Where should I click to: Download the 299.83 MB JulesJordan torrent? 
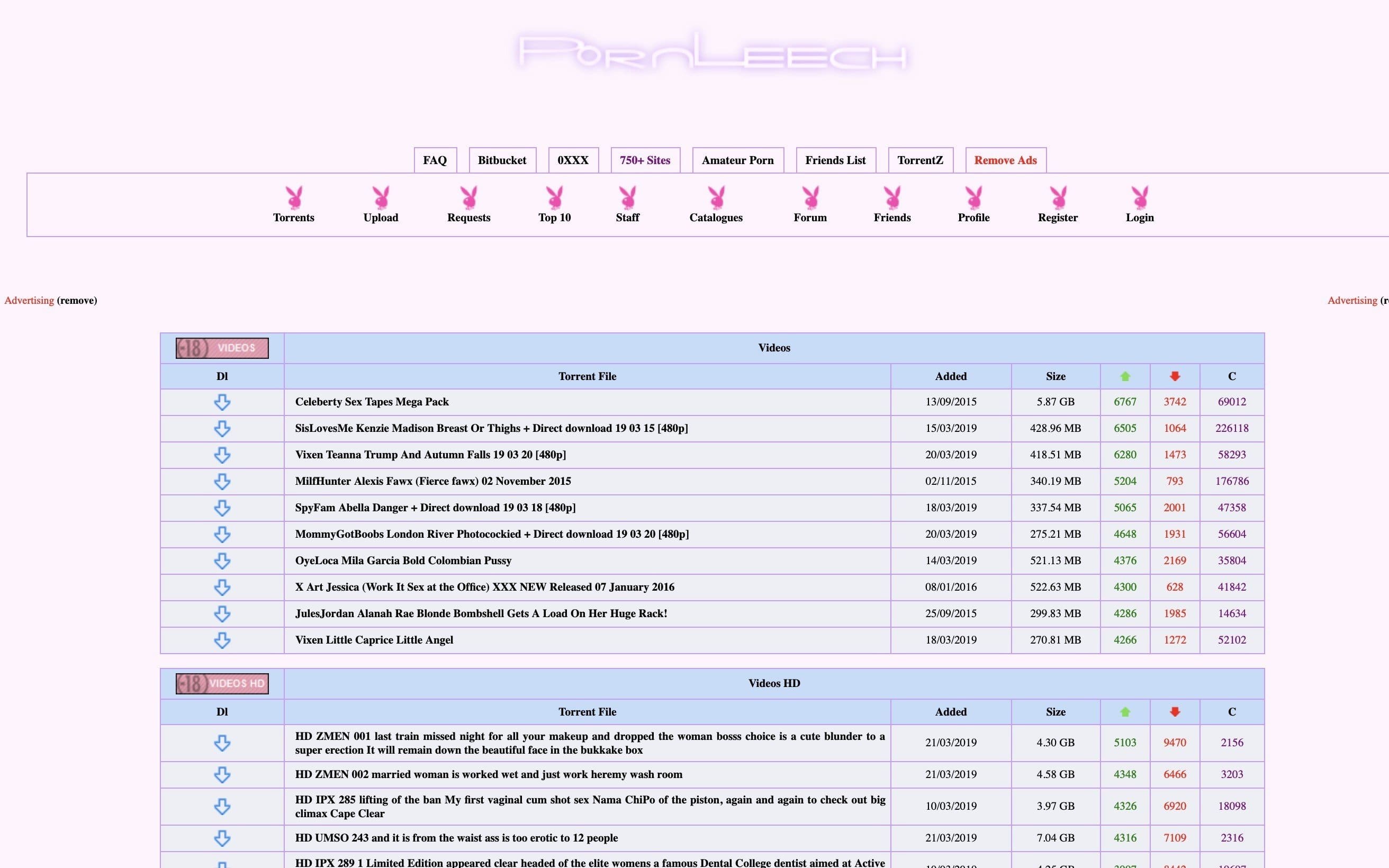pyautogui.click(x=222, y=613)
